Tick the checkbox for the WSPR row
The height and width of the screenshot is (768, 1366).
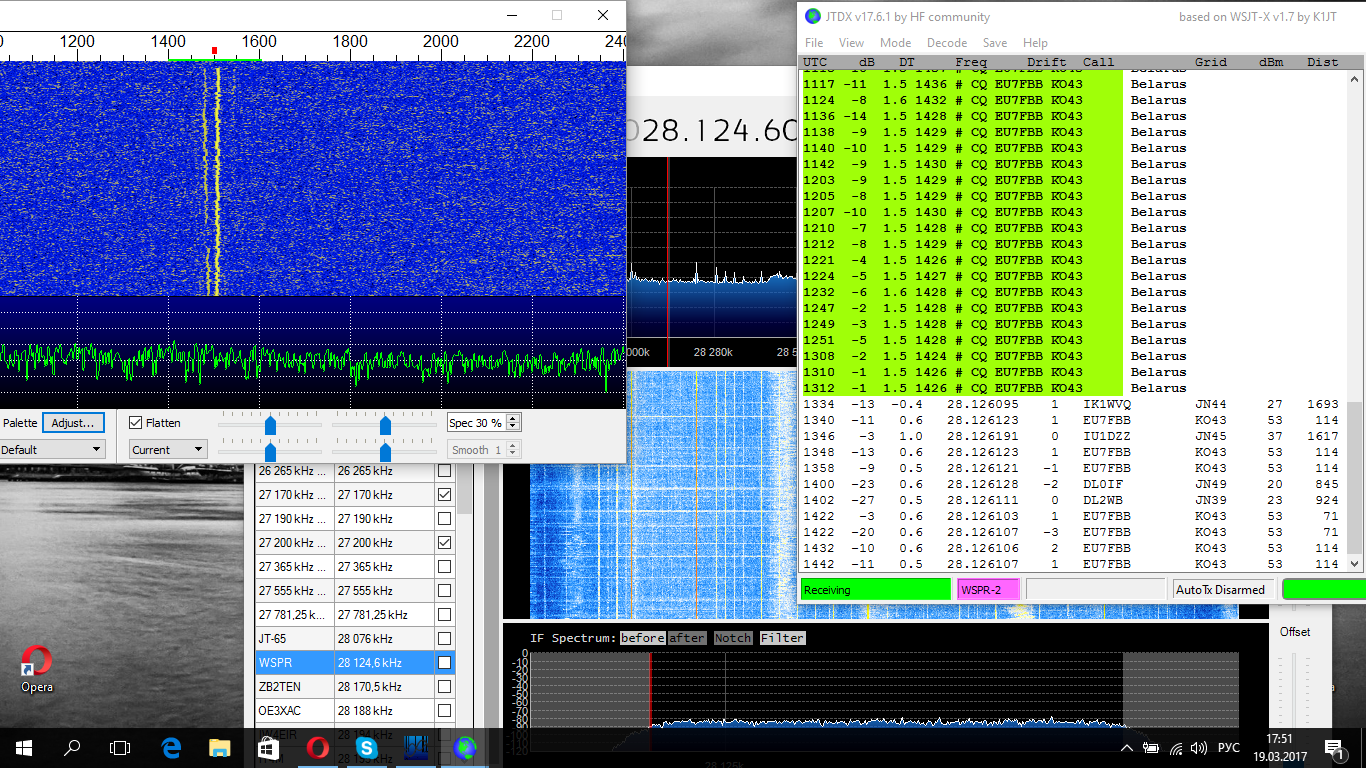(445, 663)
